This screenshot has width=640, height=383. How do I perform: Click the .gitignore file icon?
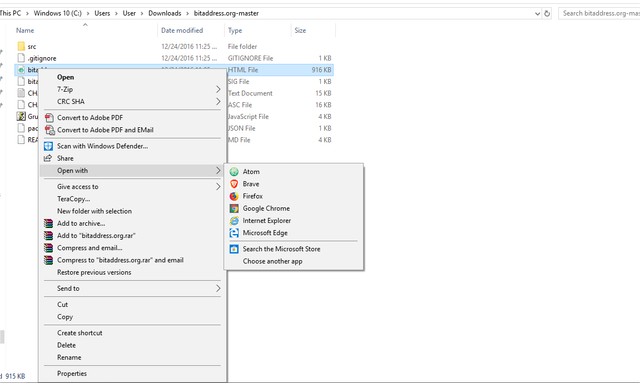click(21, 58)
